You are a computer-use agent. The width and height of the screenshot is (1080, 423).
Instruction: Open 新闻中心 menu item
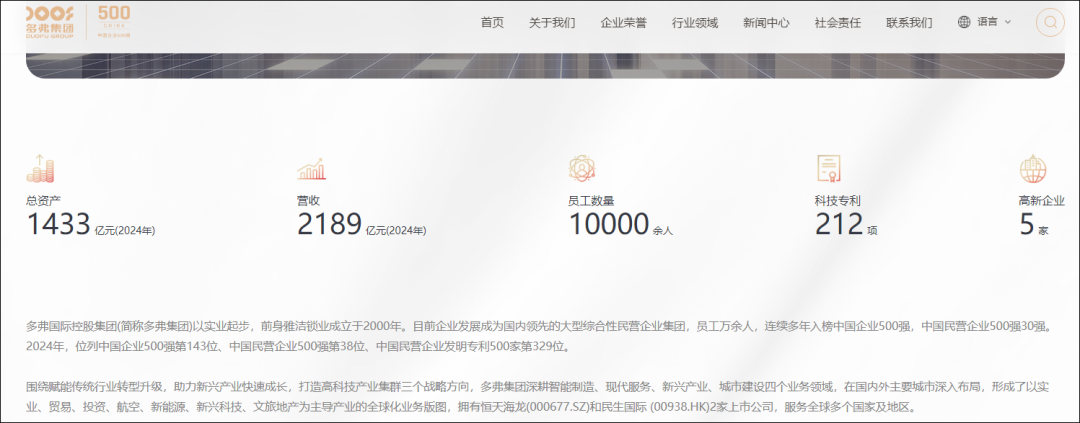[767, 23]
